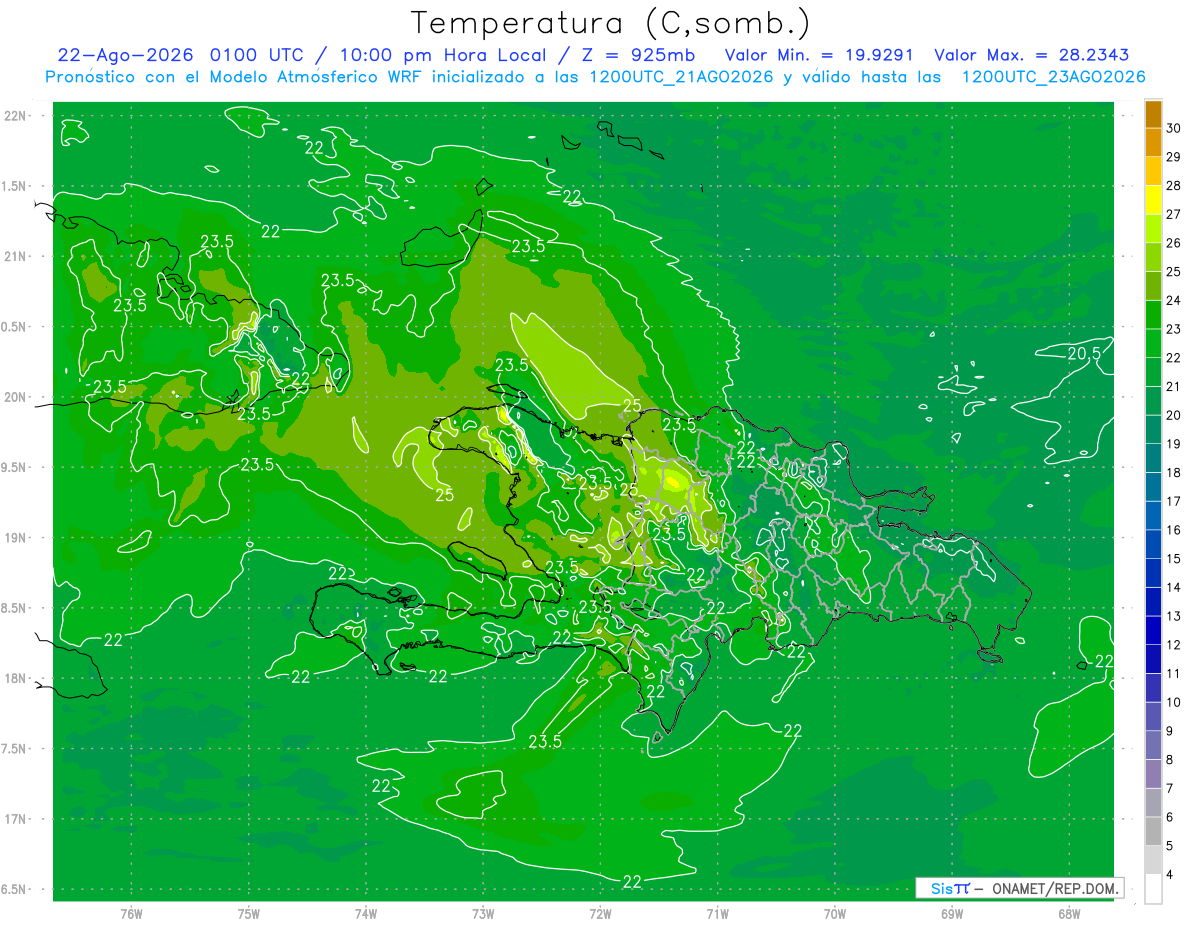1200x927 pixels.
Task: Click "Valor Max. = 28.2343"
Action: coord(1031,55)
